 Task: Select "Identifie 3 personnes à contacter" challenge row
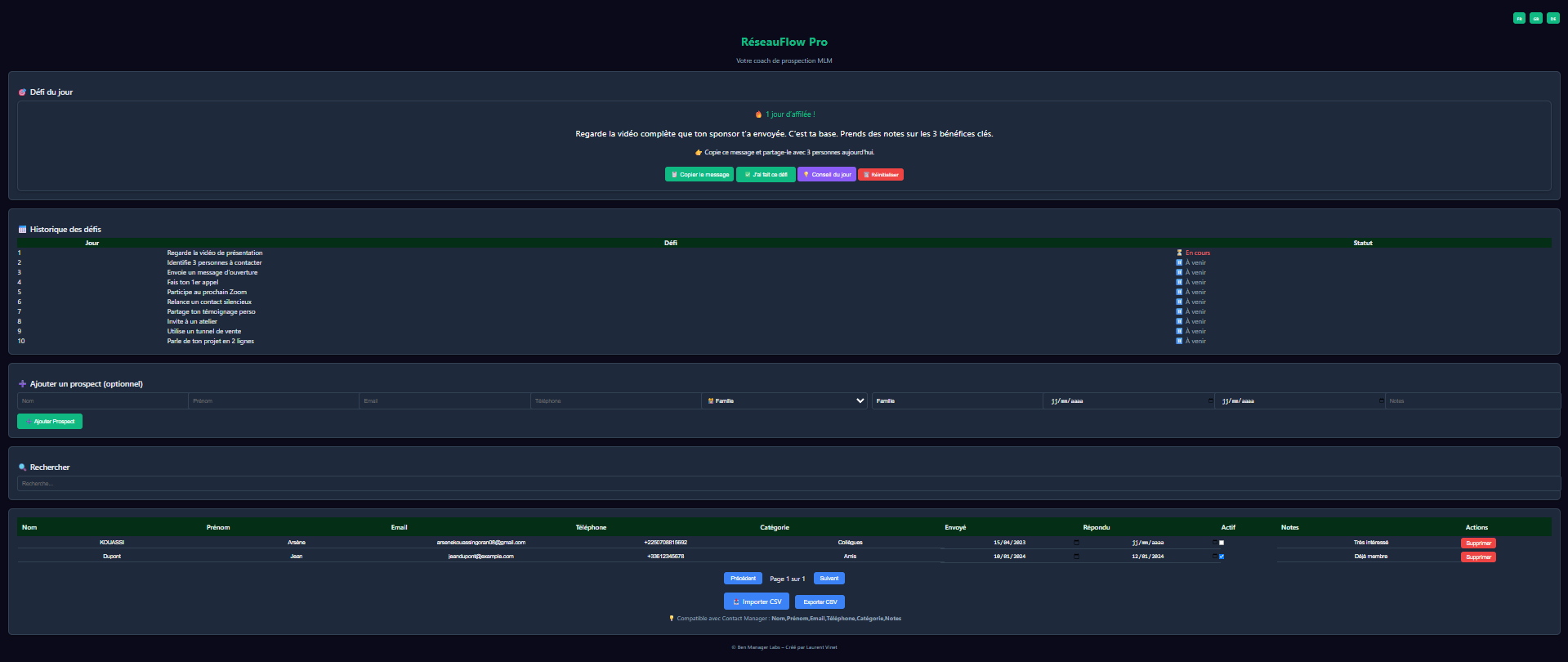point(784,262)
